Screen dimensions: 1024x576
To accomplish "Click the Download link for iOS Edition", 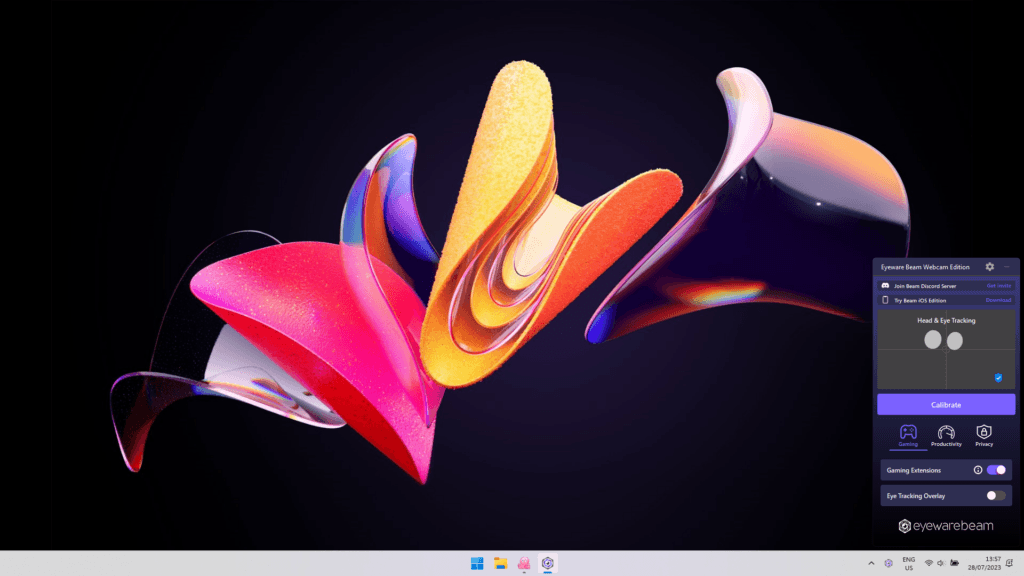I will point(998,300).
